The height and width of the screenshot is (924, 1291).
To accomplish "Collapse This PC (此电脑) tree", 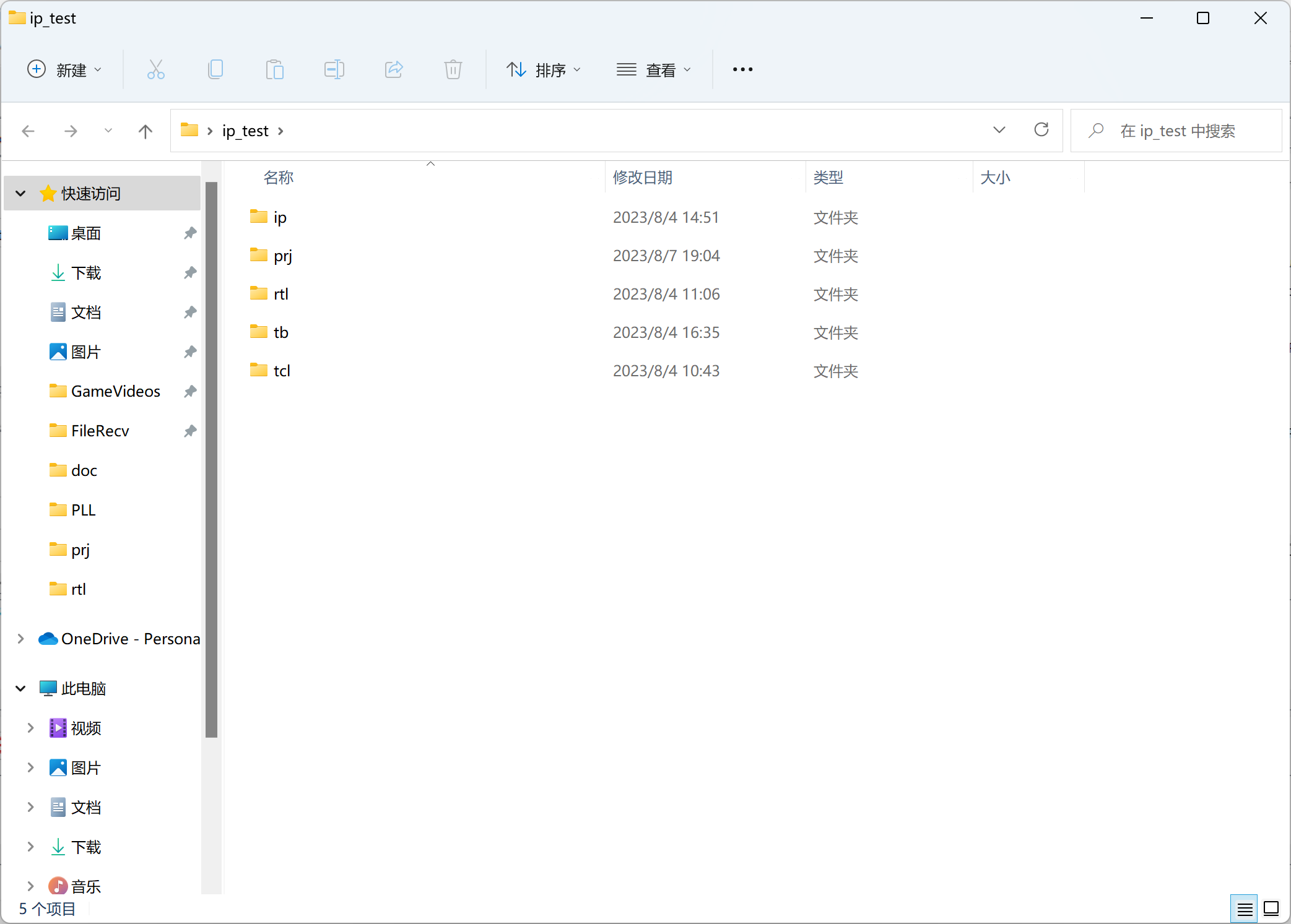I will [x=20, y=689].
